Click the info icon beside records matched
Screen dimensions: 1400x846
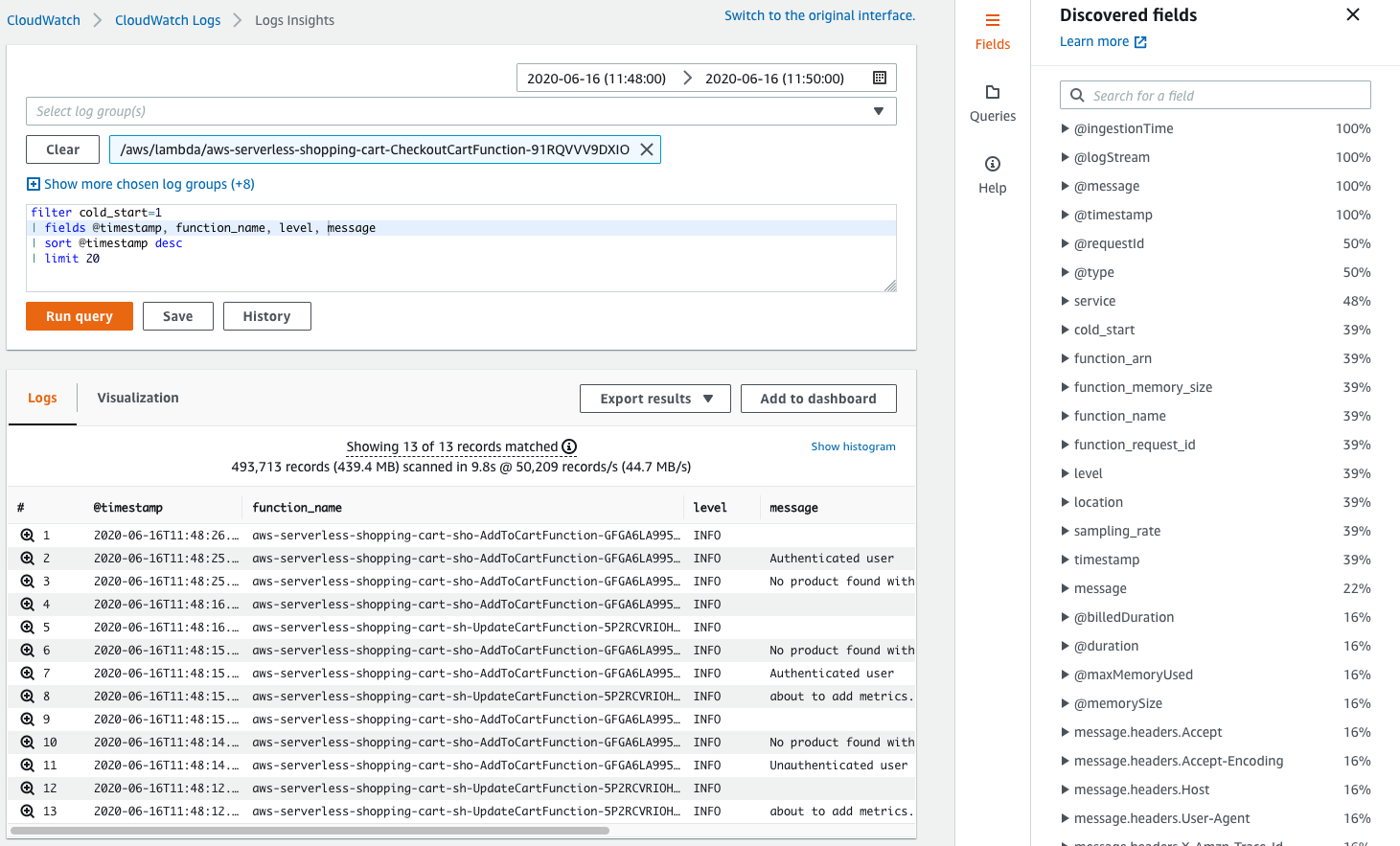[x=569, y=446]
